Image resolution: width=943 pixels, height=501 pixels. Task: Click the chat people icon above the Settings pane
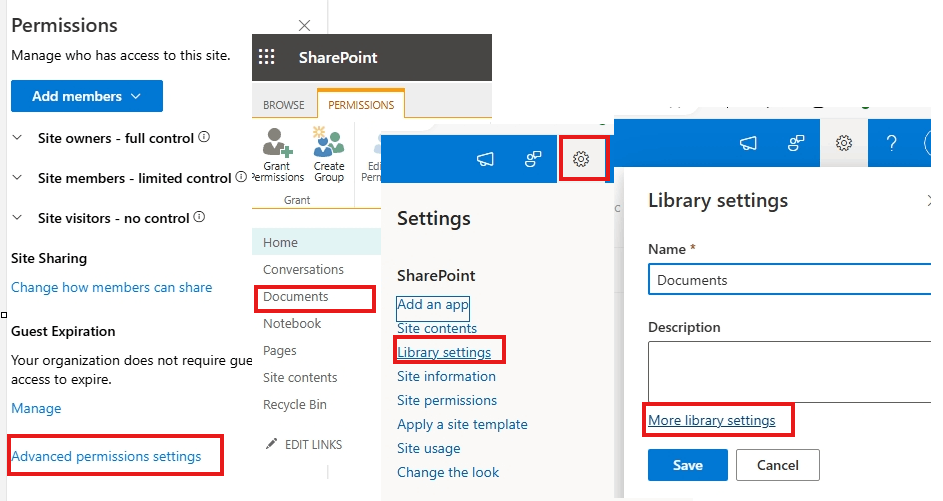point(533,159)
